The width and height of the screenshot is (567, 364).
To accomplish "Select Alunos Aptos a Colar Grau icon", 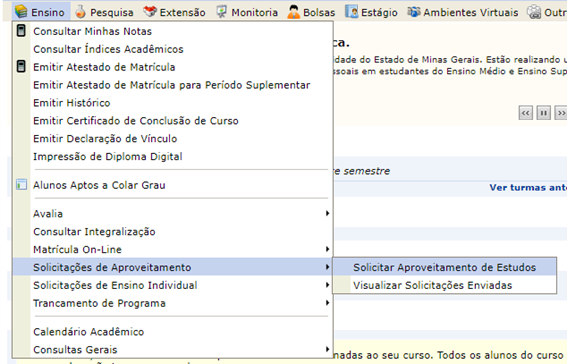I will click(21, 185).
